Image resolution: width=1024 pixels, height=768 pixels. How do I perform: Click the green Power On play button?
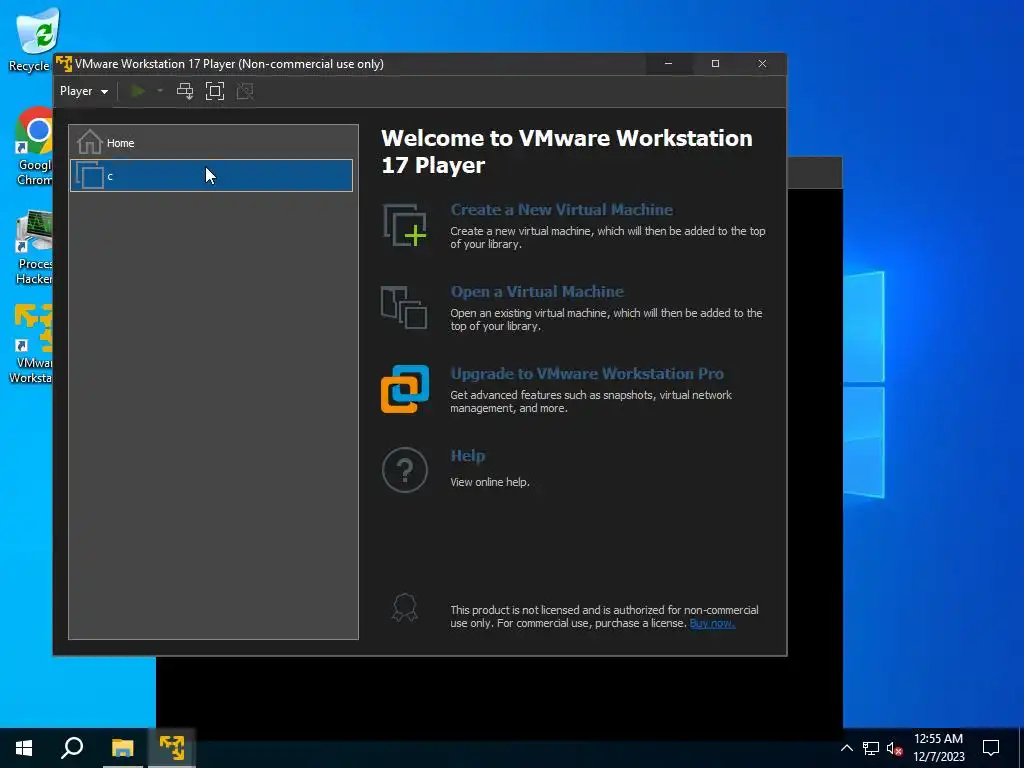coord(138,91)
